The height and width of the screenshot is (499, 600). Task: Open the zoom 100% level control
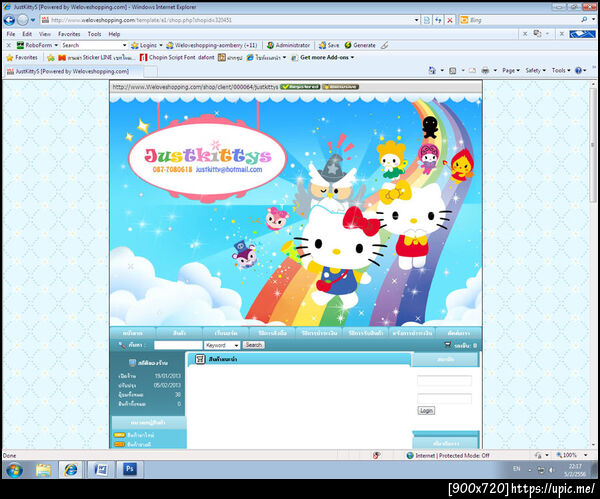(572, 455)
